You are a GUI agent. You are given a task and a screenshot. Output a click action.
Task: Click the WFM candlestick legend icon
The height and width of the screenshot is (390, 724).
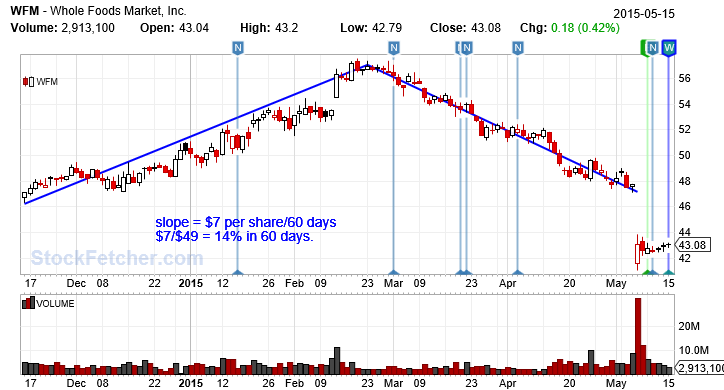click(x=28, y=82)
